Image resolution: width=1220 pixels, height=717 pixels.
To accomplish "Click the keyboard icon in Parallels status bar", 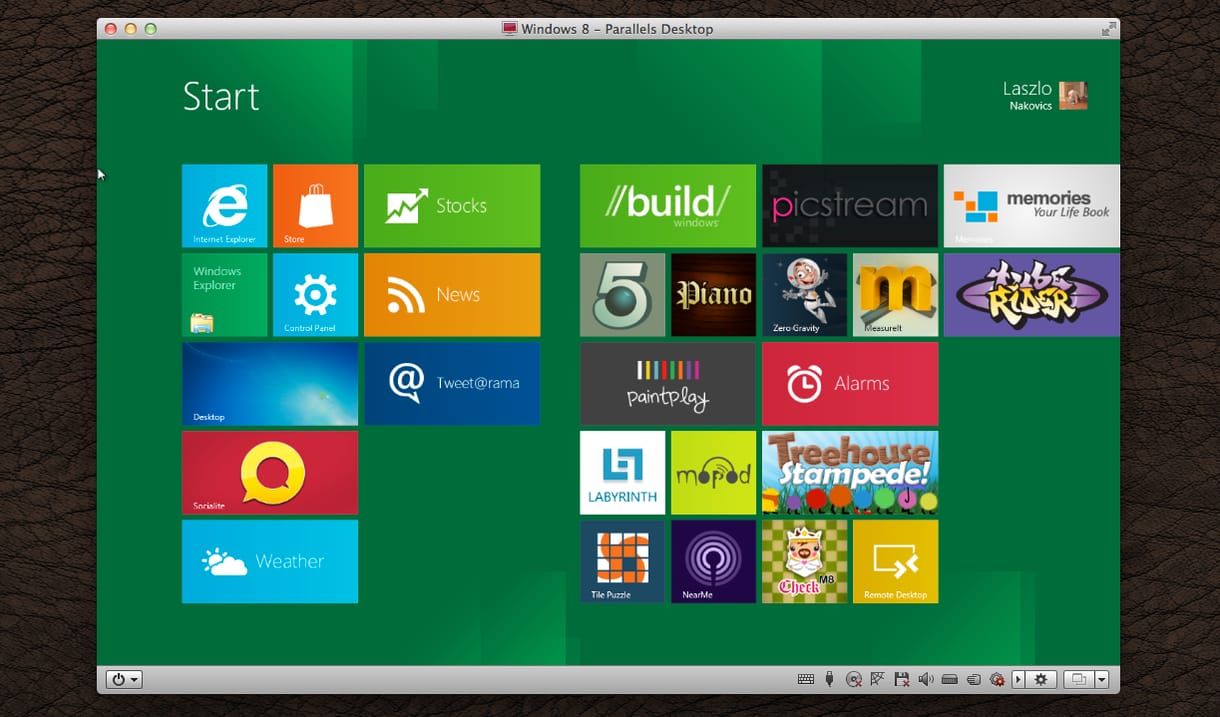I will tap(805, 680).
